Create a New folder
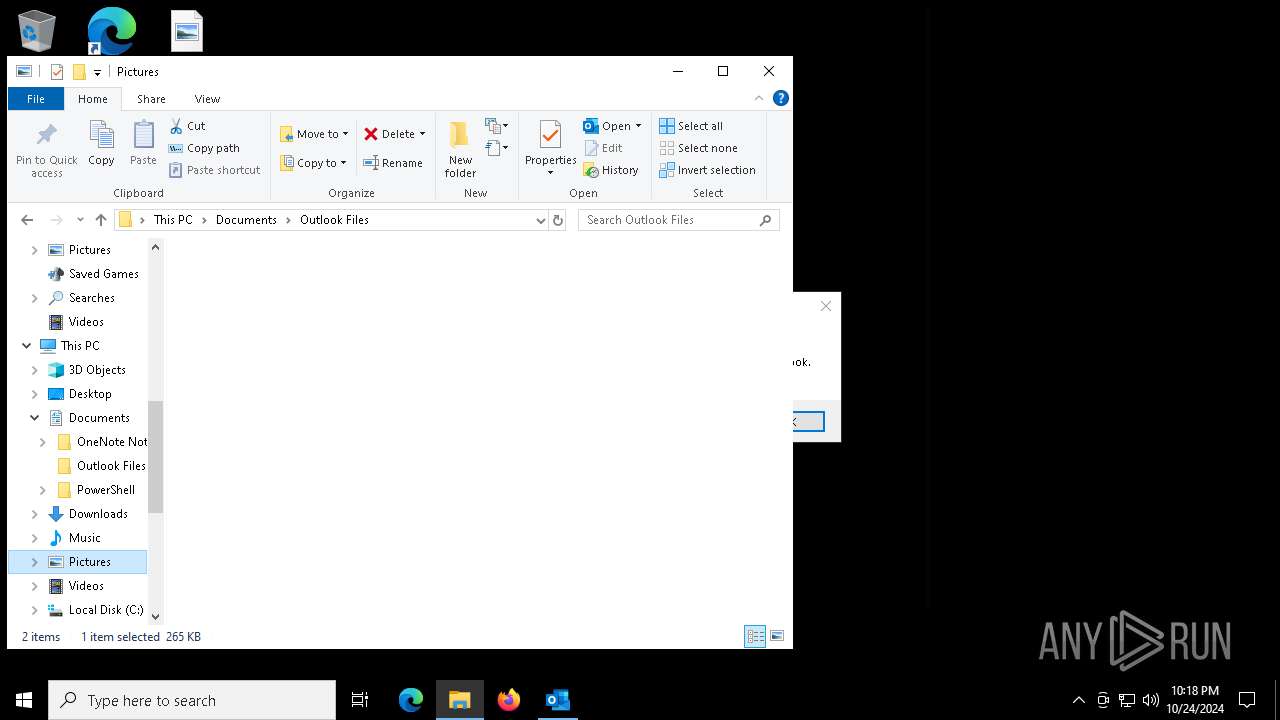The image size is (1280, 720). click(x=460, y=150)
